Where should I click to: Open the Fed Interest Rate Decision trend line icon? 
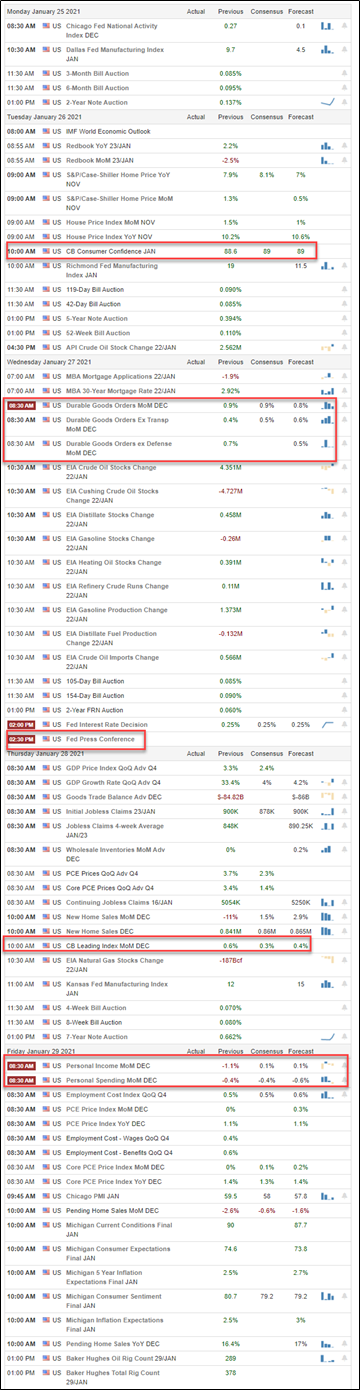point(328,724)
